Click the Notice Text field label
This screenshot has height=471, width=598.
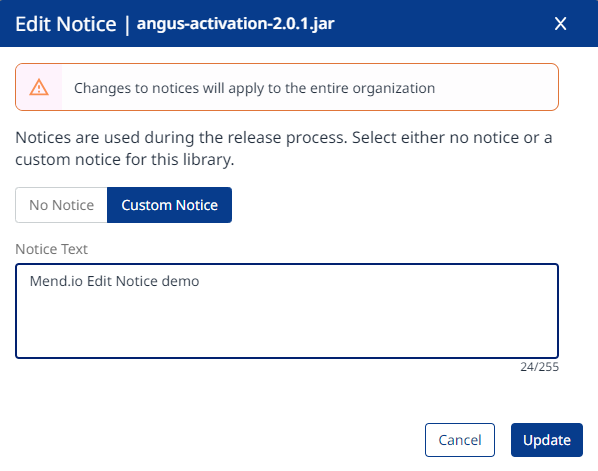51,249
